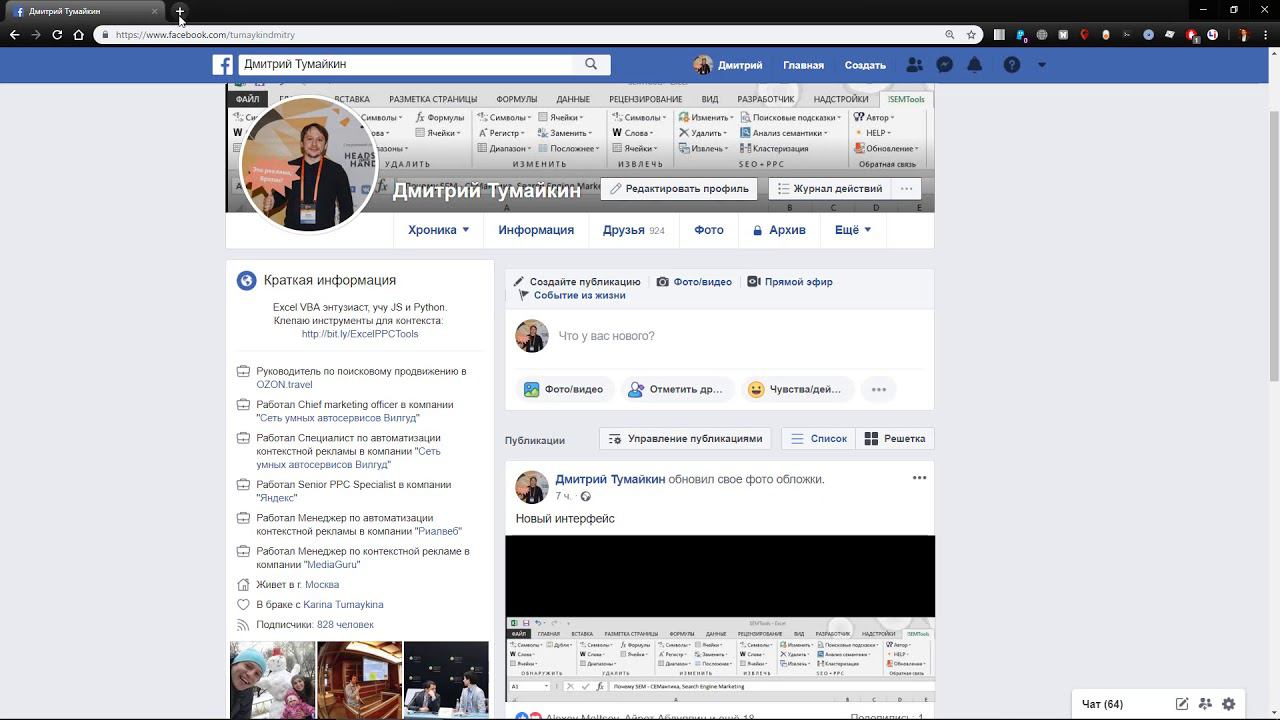Open the Друзья tab
Image resolution: width=1280 pixels, height=720 pixels.
[633, 230]
